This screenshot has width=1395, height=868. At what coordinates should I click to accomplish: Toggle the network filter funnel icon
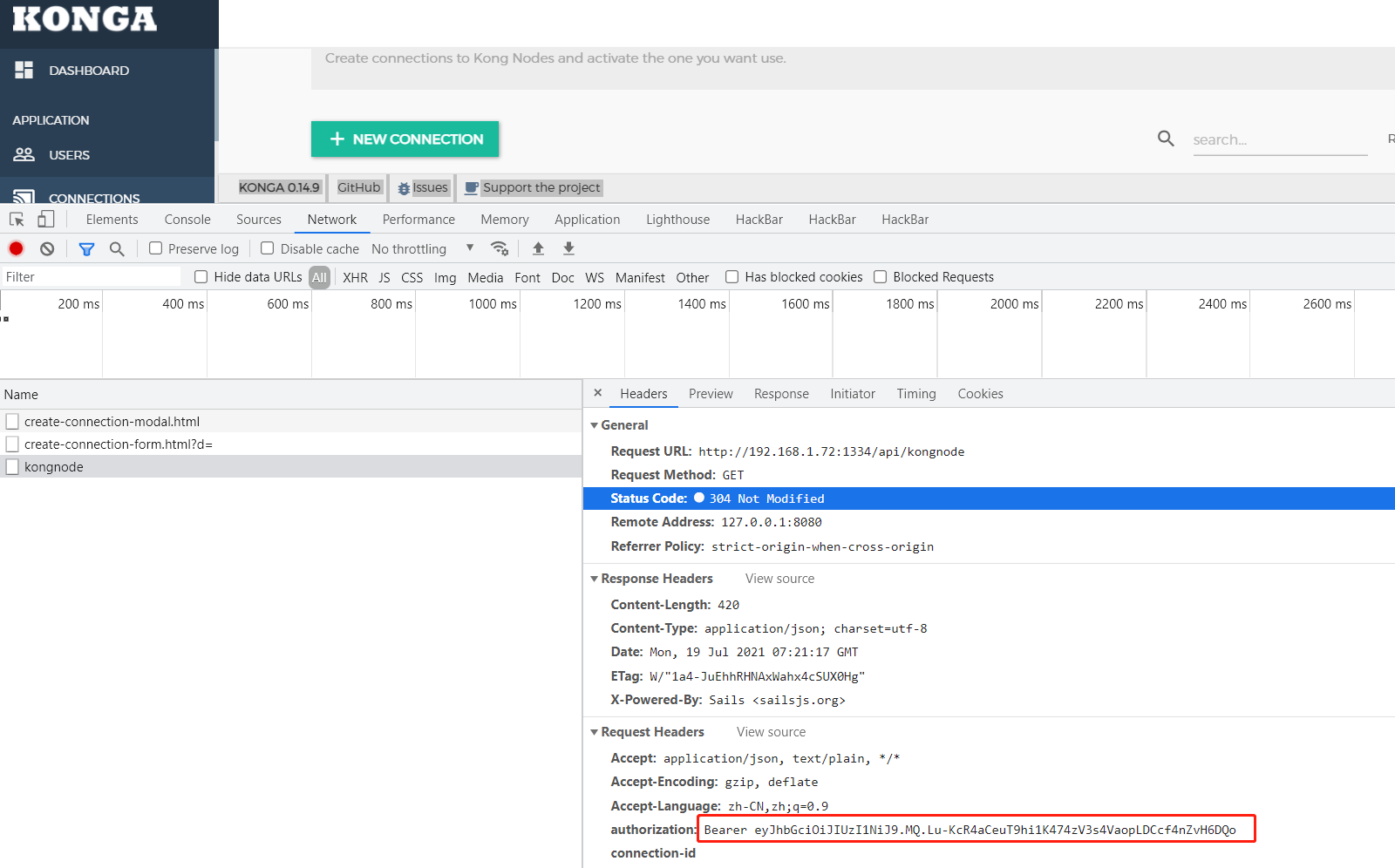point(86,248)
